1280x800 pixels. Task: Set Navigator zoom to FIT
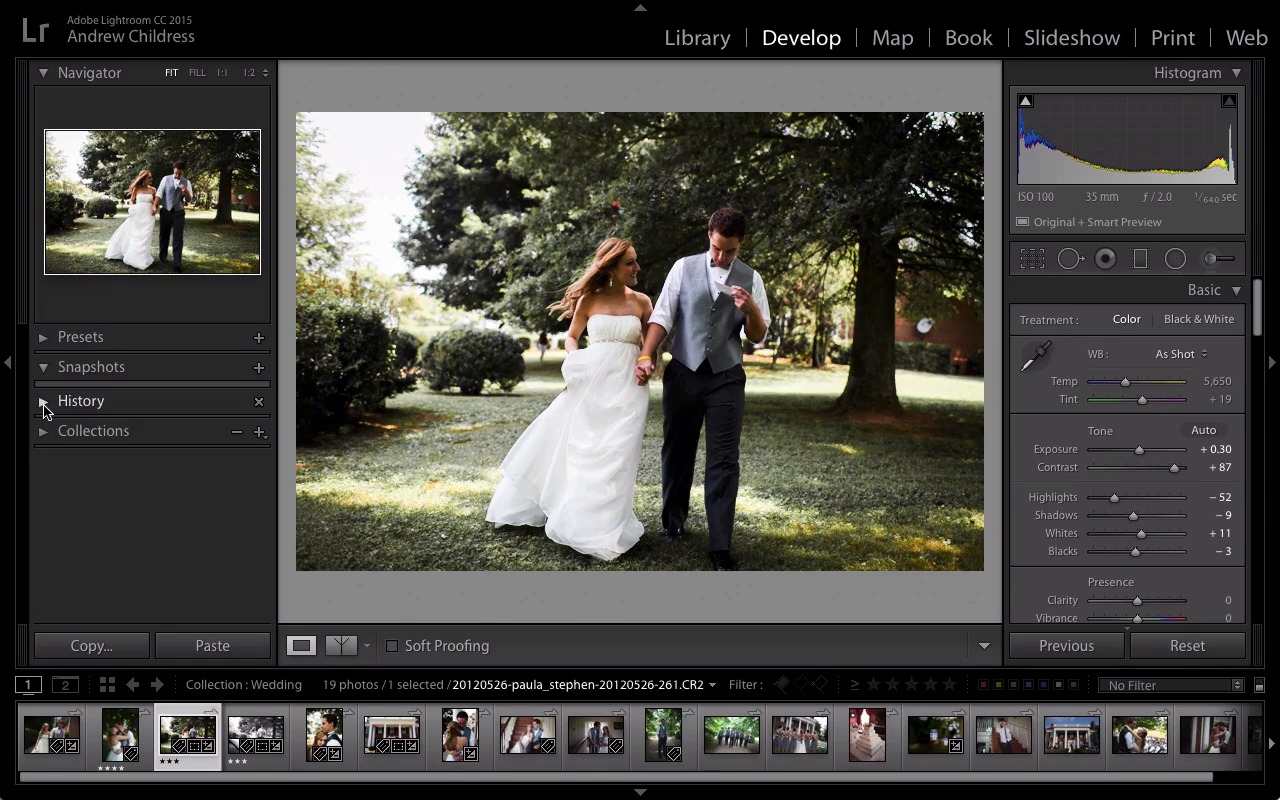click(x=171, y=73)
